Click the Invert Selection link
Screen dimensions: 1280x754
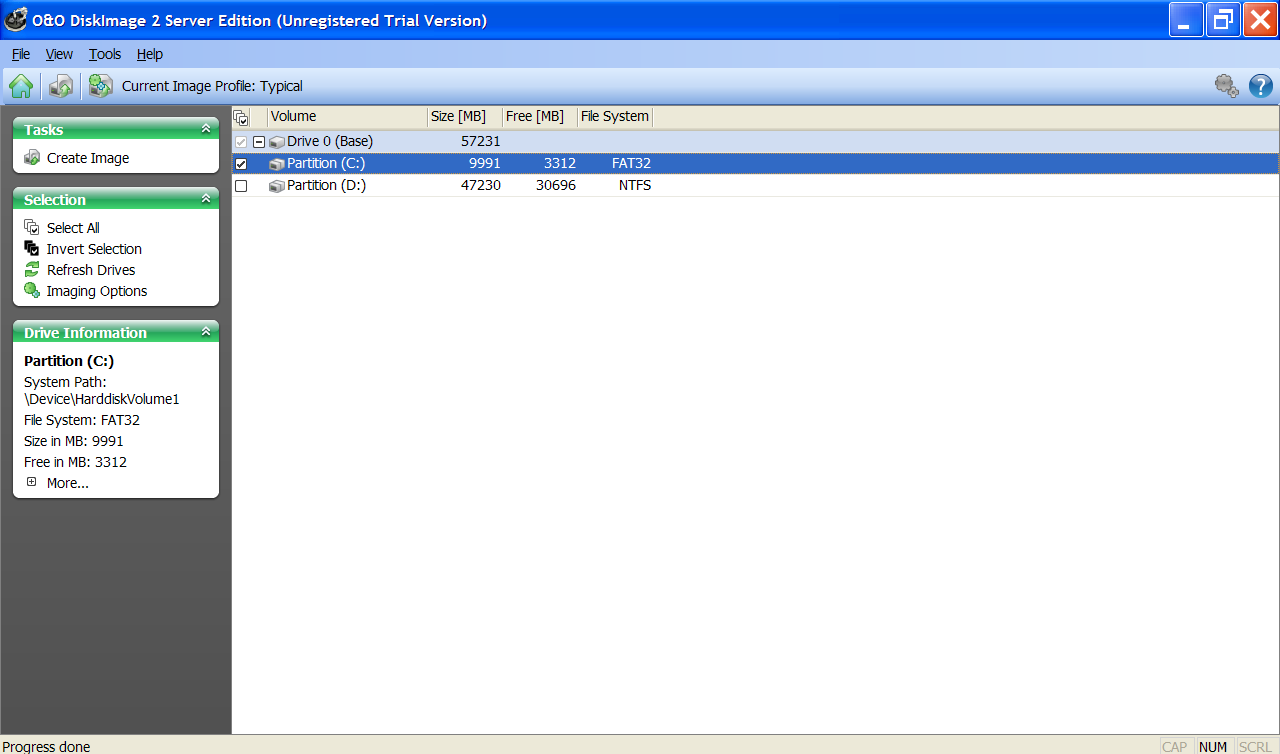tap(94, 249)
